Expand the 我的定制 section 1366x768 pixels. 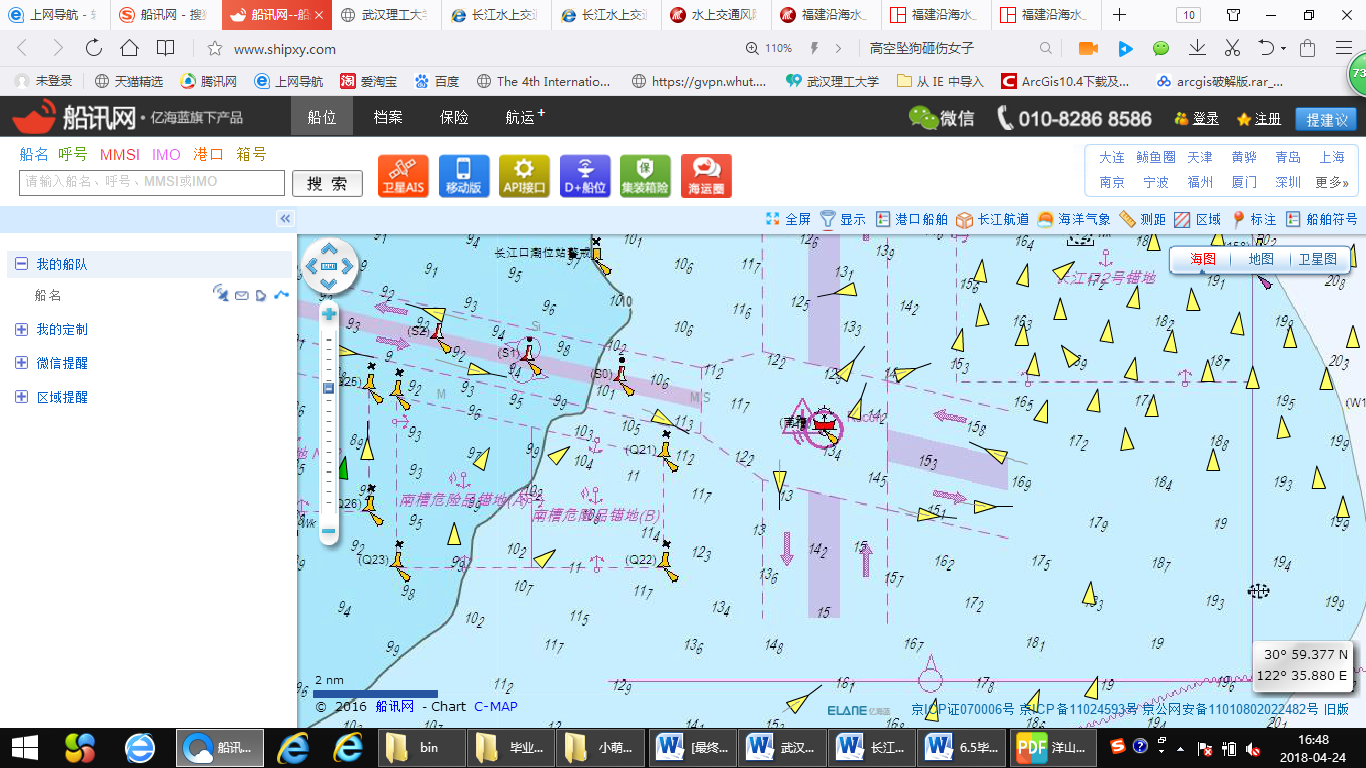21,329
